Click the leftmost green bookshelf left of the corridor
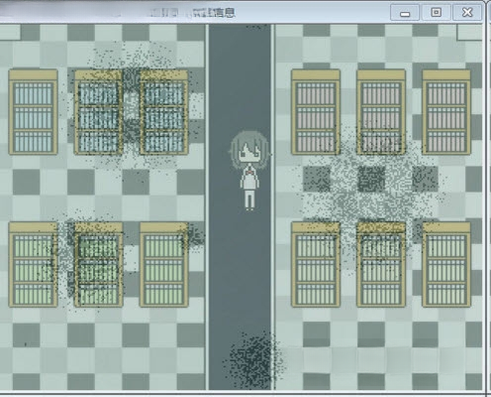 click(x=33, y=265)
